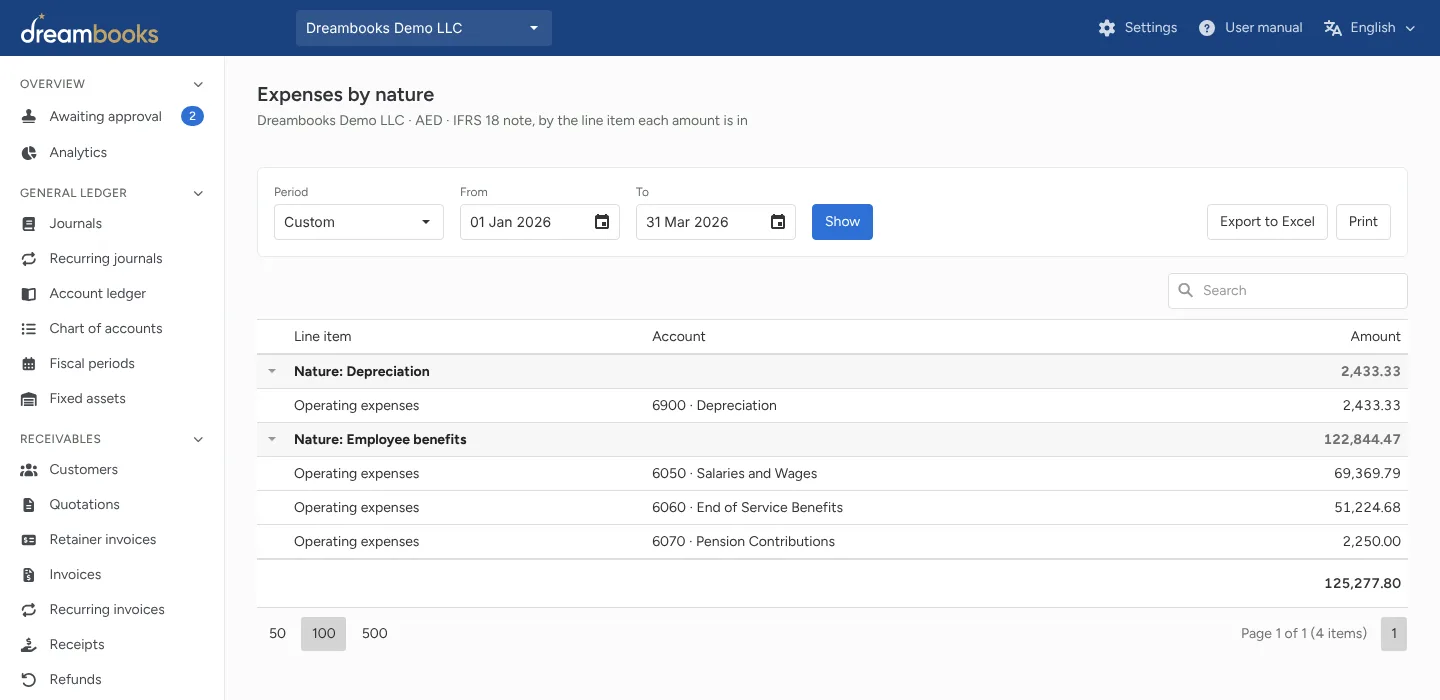Click the Awaiting approval stamp icon
This screenshot has width=1440, height=700.
pyautogui.click(x=29, y=117)
